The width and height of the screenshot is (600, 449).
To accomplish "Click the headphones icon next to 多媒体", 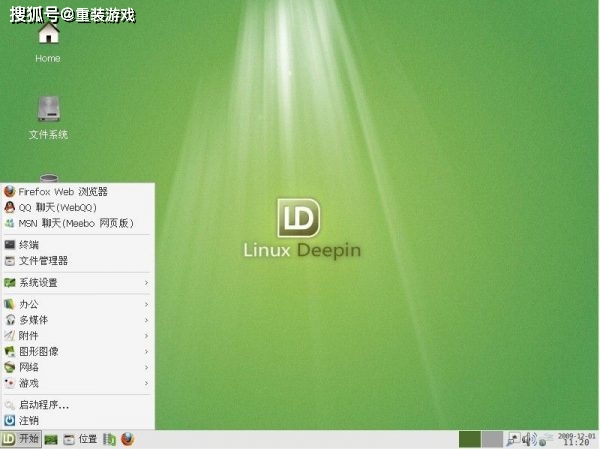I will click(x=10, y=320).
